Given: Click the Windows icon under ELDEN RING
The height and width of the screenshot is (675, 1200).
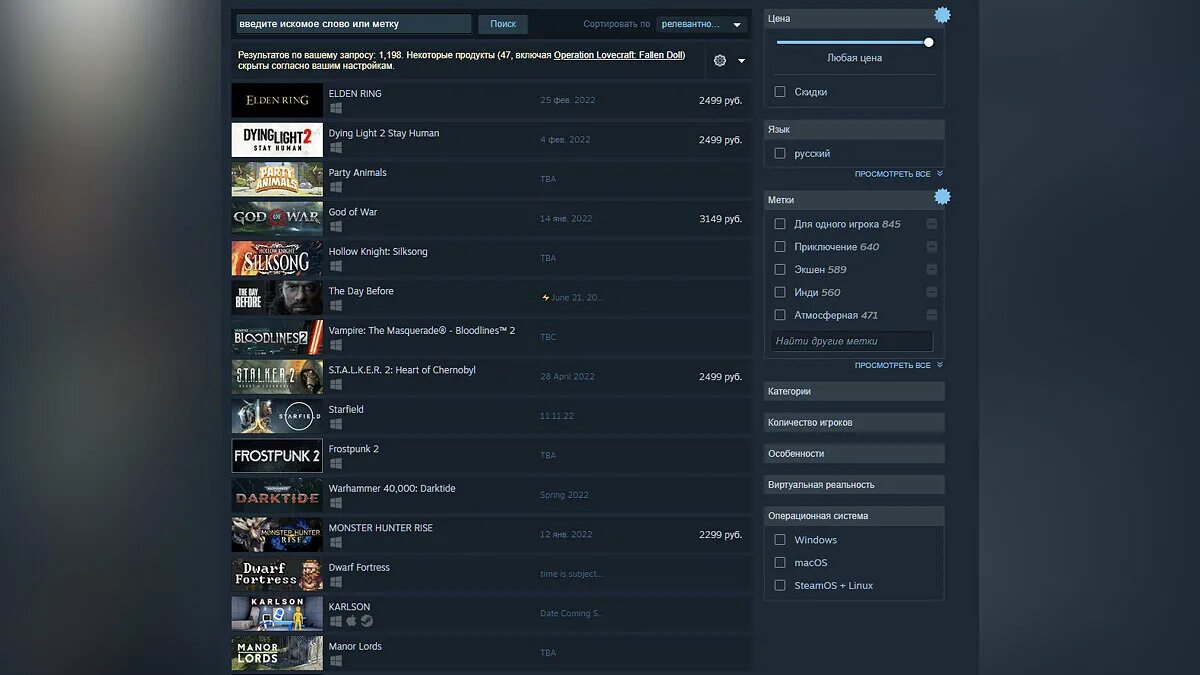Looking at the screenshot, I should point(336,108).
